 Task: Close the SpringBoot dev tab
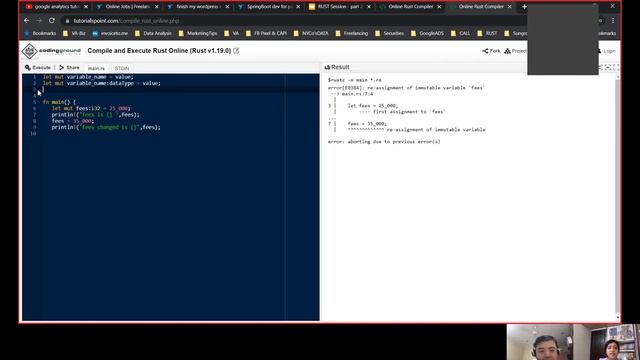pos(298,7)
